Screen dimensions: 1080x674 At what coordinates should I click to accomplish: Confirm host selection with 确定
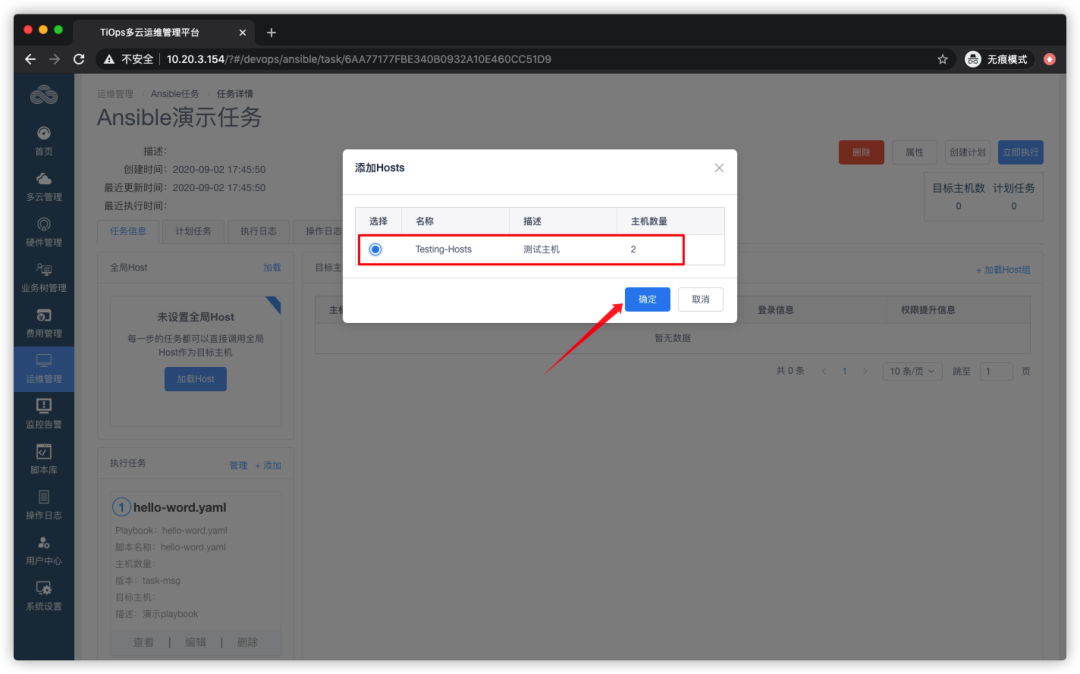(x=647, y=299)
